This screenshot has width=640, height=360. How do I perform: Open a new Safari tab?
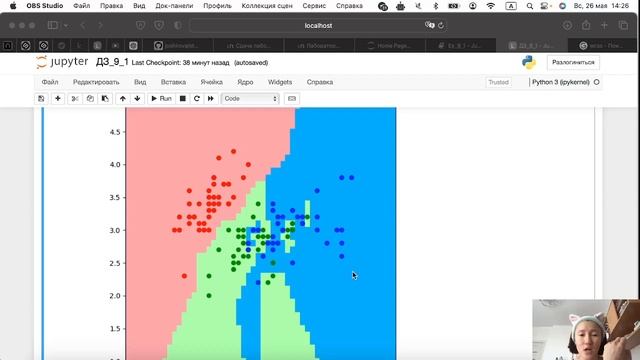(x=604, y=25)
